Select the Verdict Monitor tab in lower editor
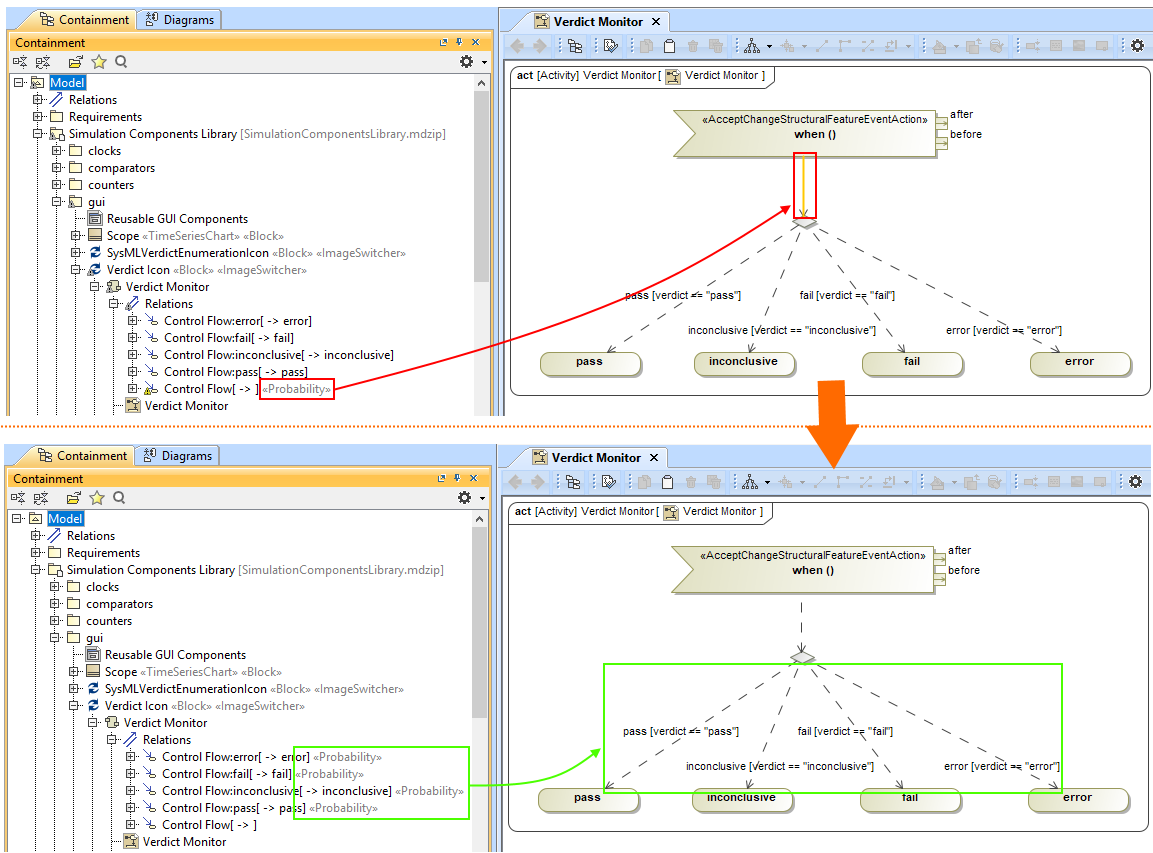 click(x=596, y=457)
